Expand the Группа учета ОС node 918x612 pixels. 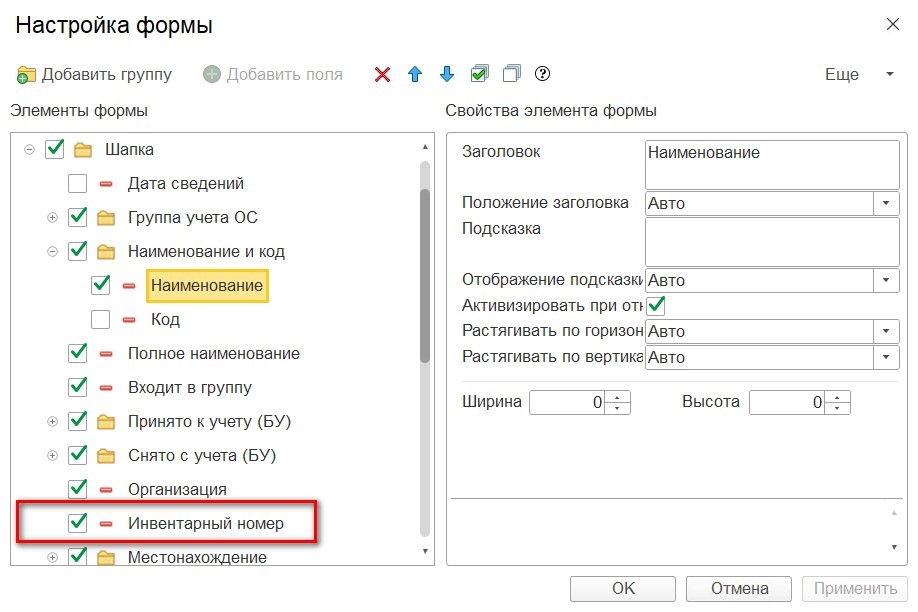coord(52,218)
